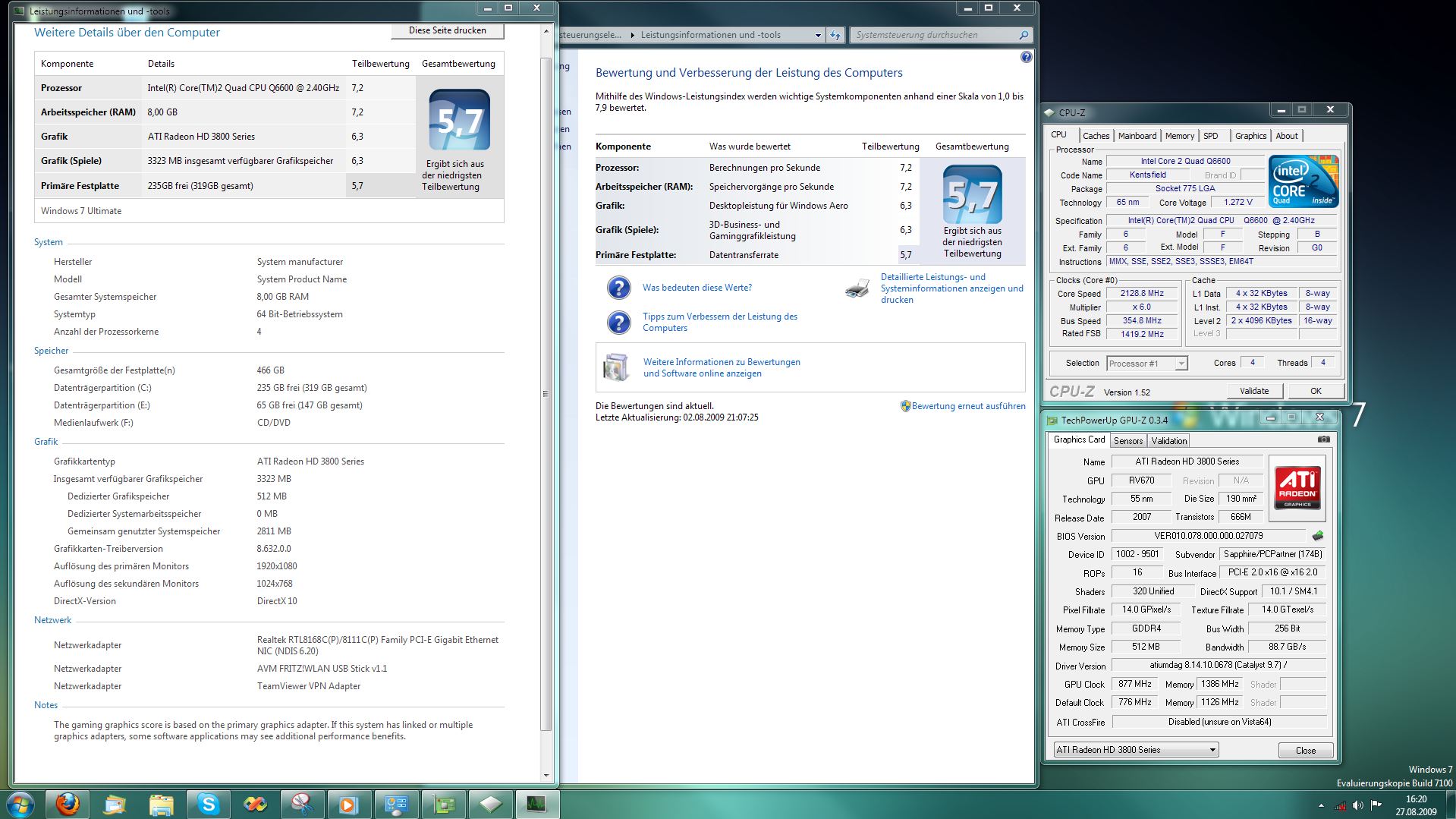Open 'Detaillierte Leistungs- und Systeminformationen' link
Screen dimensions: 1456x819
951,288
